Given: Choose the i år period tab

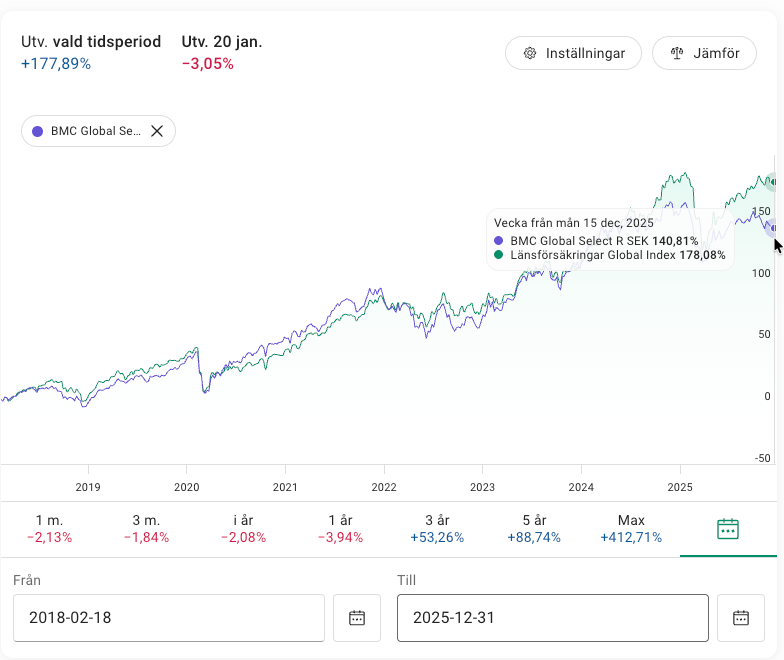Looking at the screenshot, I should click(244, 528).
